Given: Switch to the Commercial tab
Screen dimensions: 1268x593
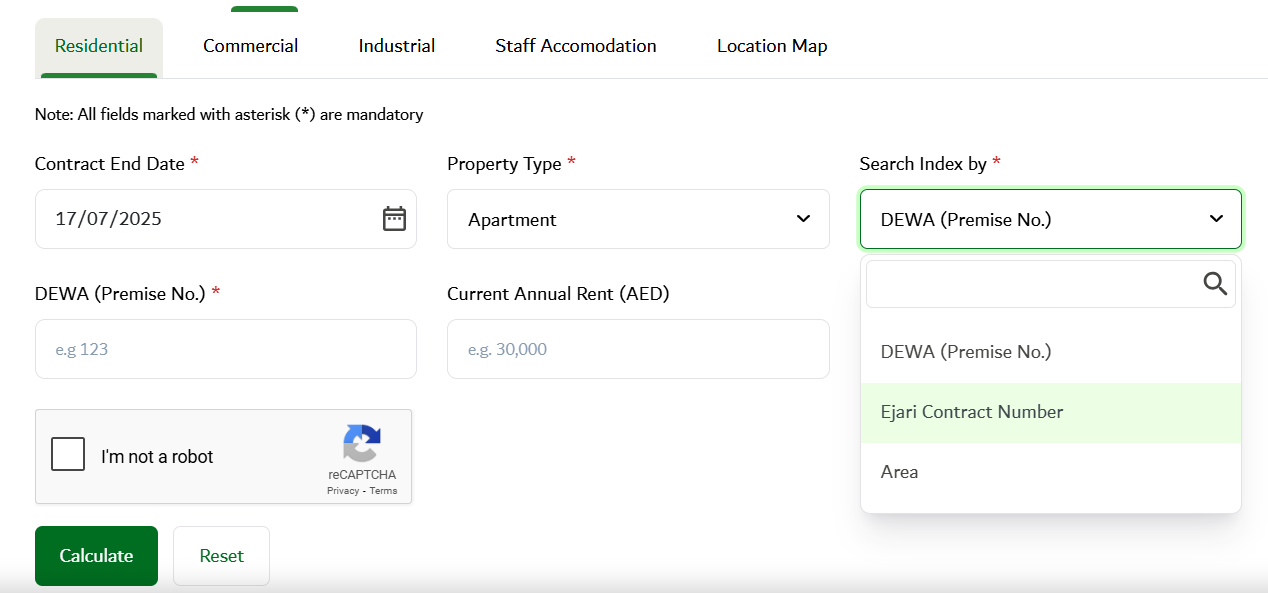Looking at the screenshot, I should pos(251,46).
